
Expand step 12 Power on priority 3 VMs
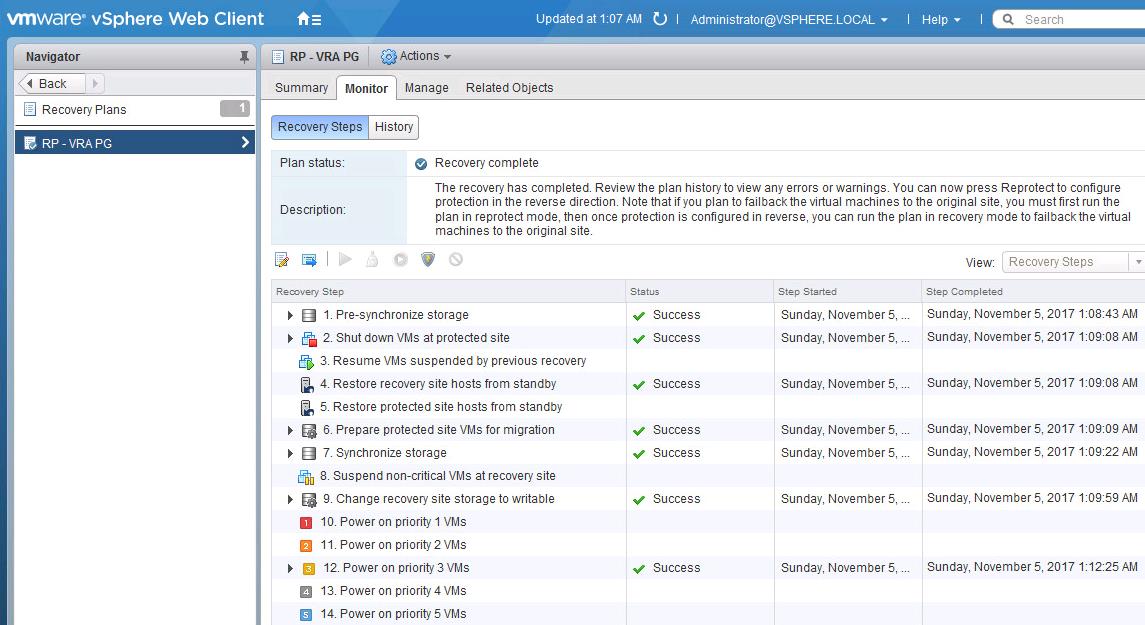(x=290, y=568)
